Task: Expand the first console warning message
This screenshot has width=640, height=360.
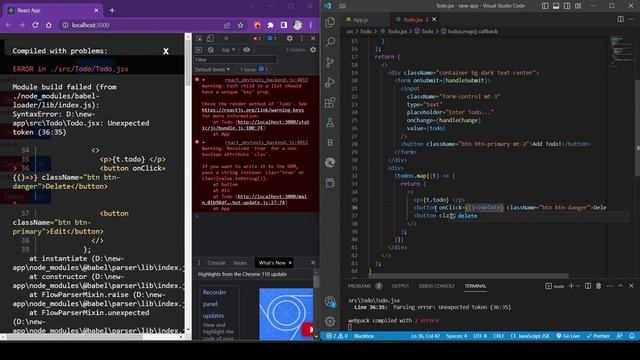Action: pos(204,80)
